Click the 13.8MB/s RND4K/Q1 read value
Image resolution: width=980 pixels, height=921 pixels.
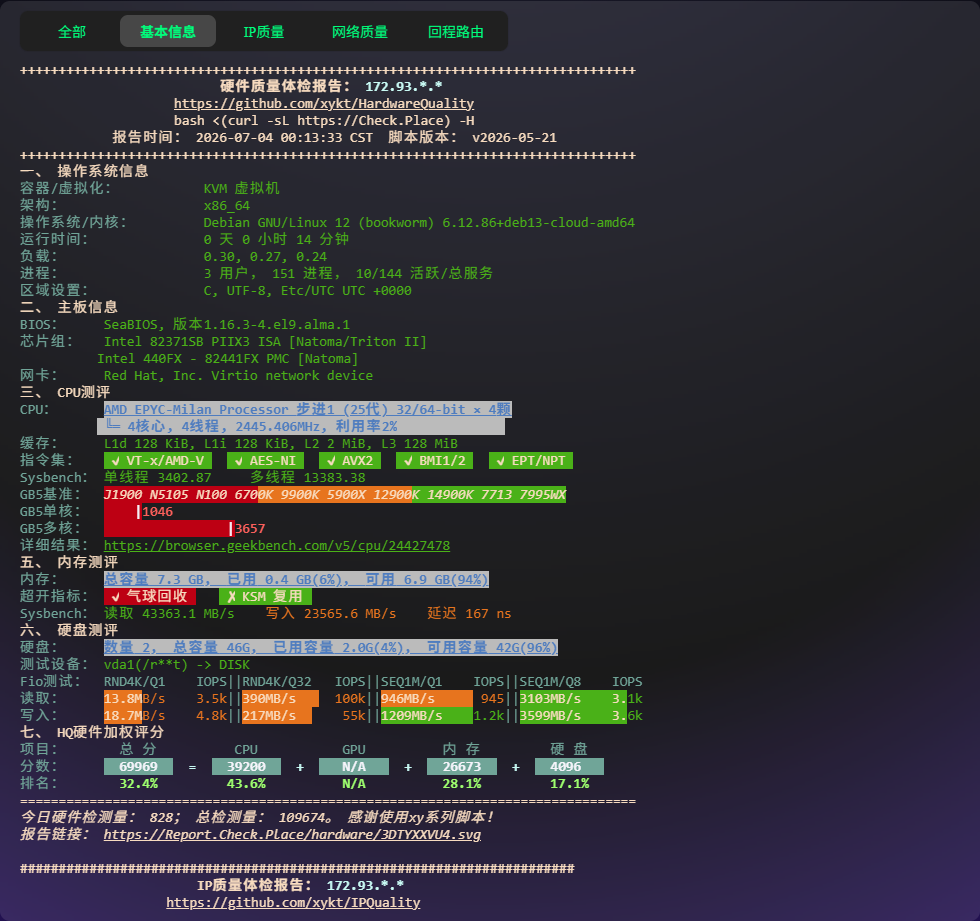coord(134,699)
